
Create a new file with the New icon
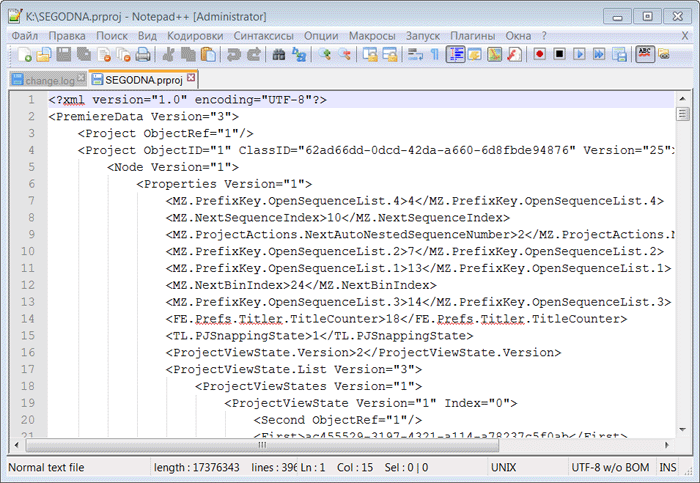click(24, 54)
